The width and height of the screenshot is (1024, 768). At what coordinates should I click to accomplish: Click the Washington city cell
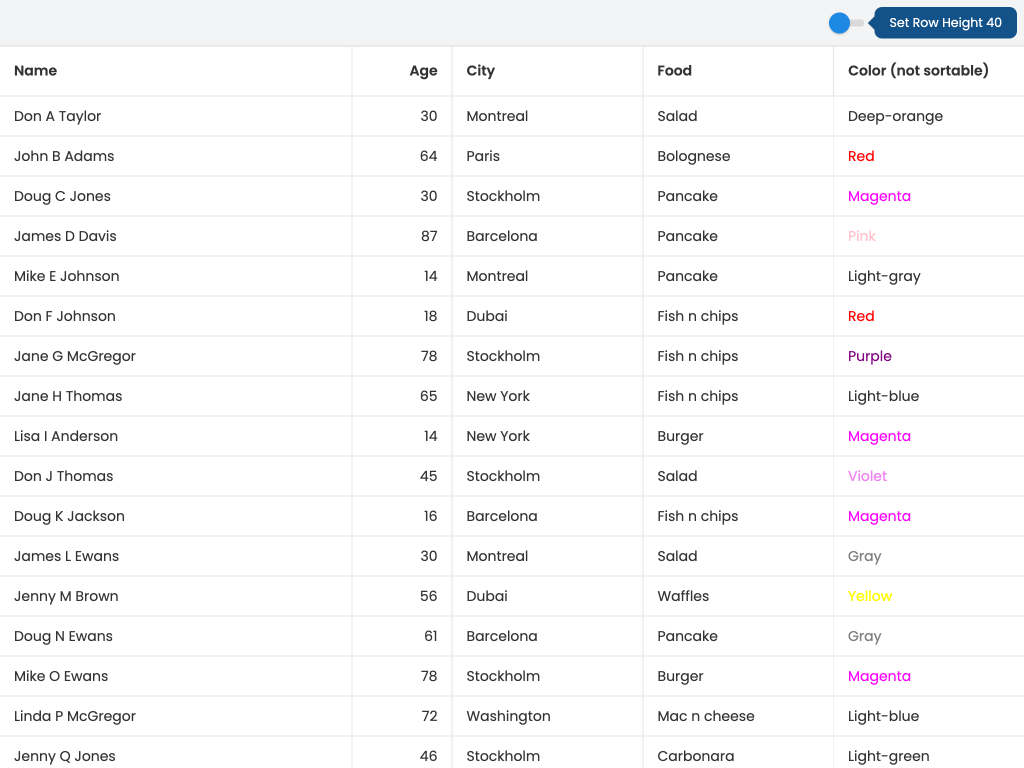[508, 716]
